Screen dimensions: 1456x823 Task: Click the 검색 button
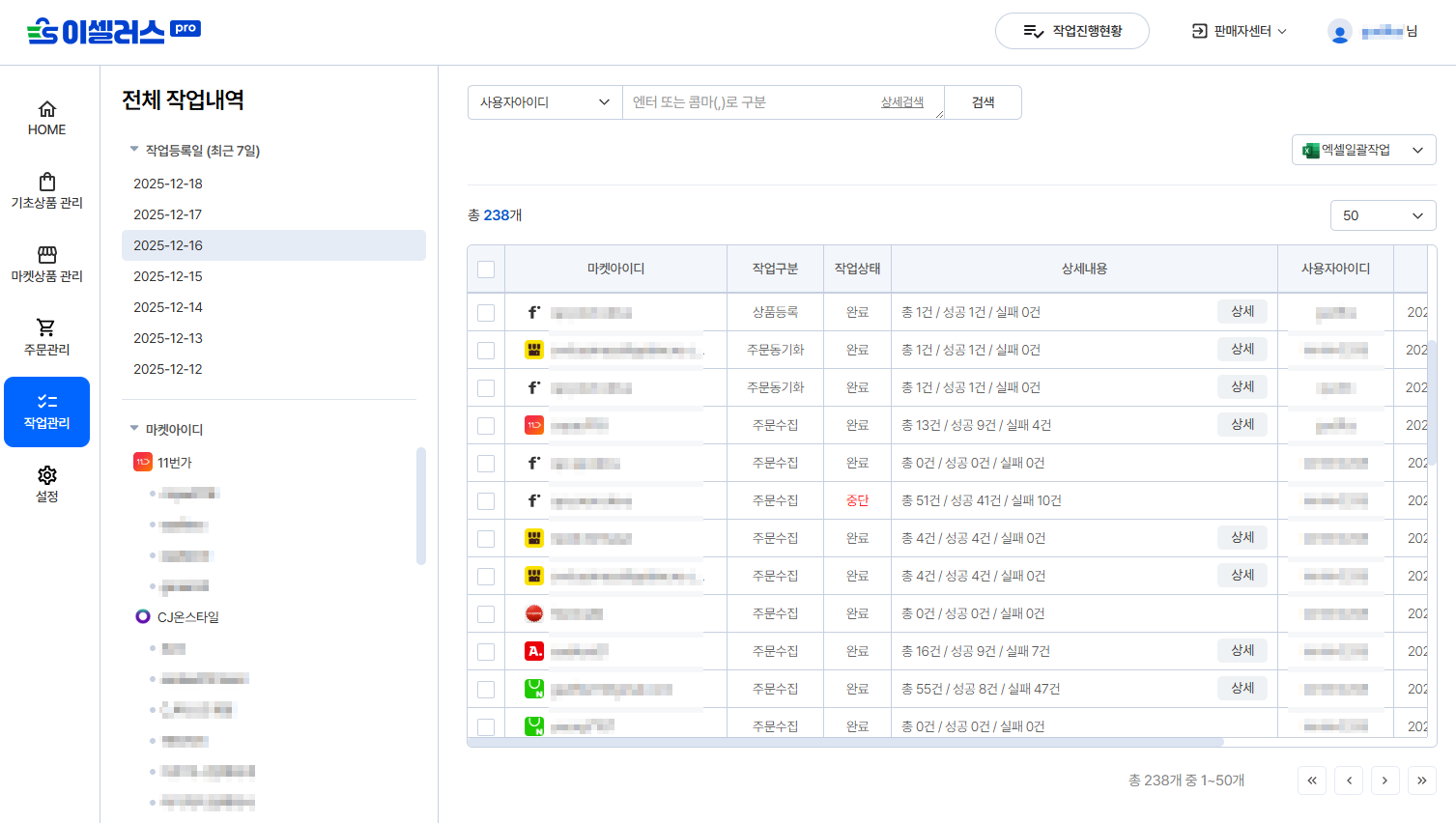[x=983, y=102]
